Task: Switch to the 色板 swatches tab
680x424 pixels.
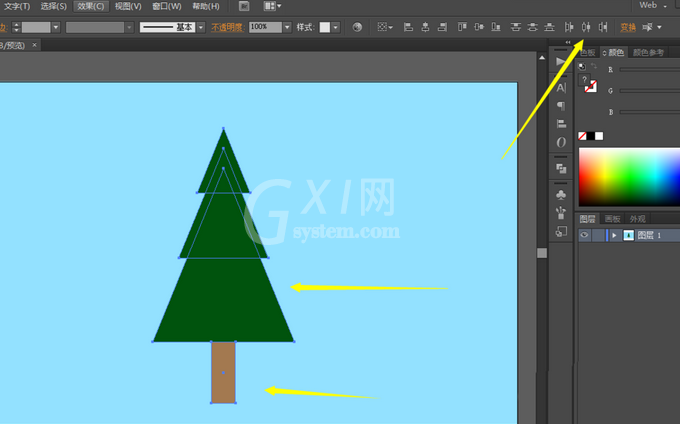Action: pos(588,52)
